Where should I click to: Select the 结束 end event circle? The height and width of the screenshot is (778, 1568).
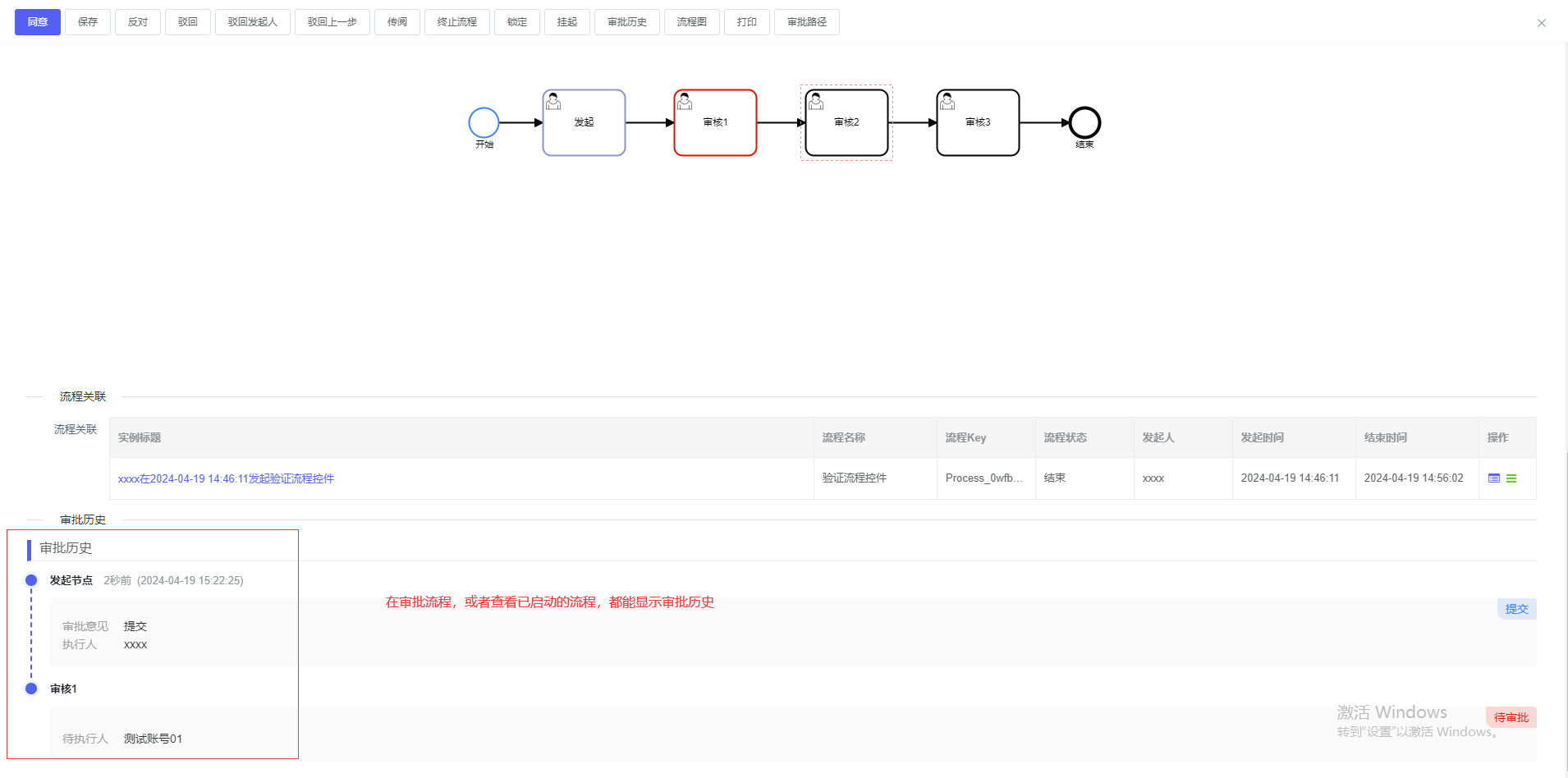point(1084,122)
